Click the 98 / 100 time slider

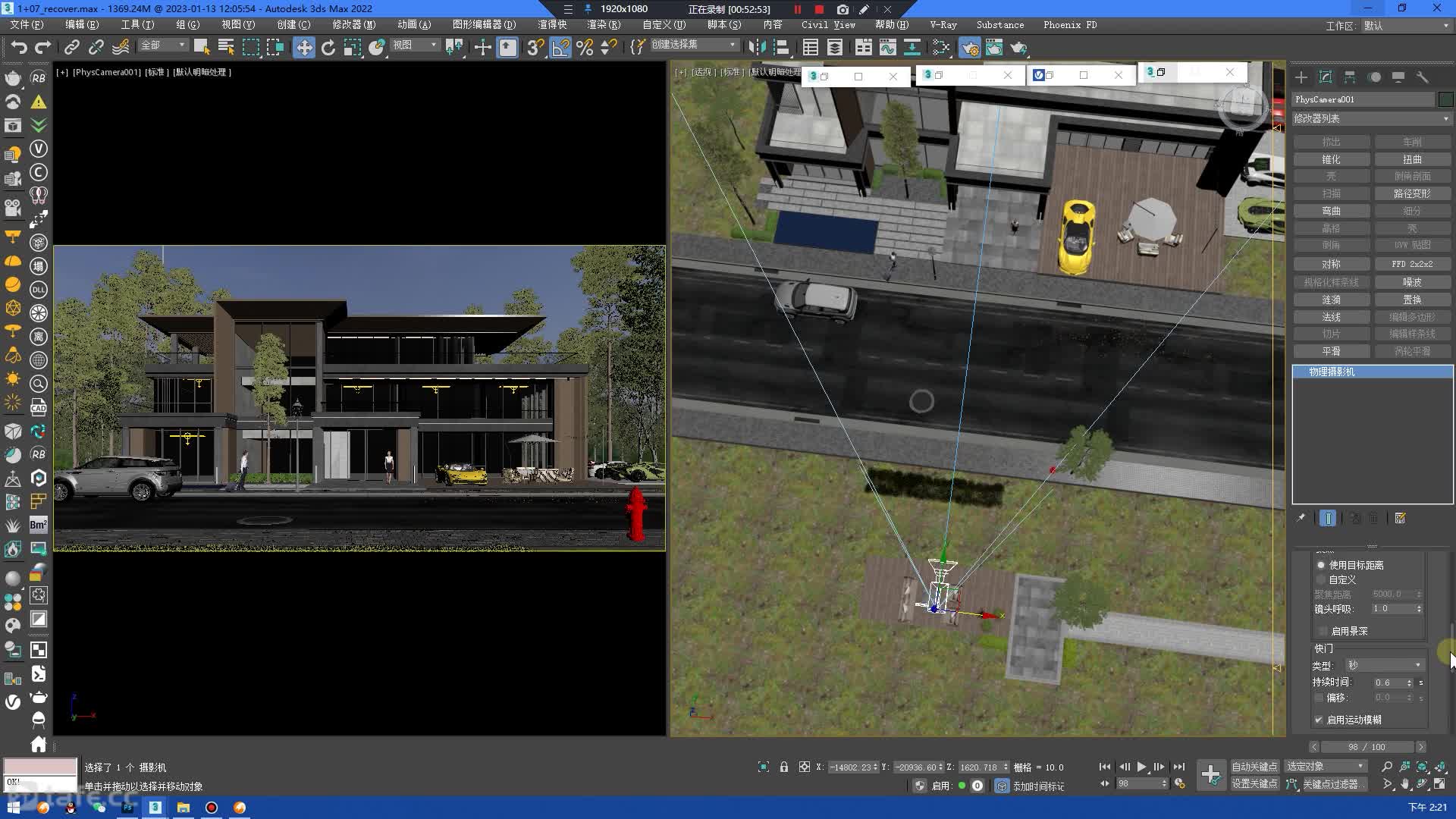point(1367,747)
